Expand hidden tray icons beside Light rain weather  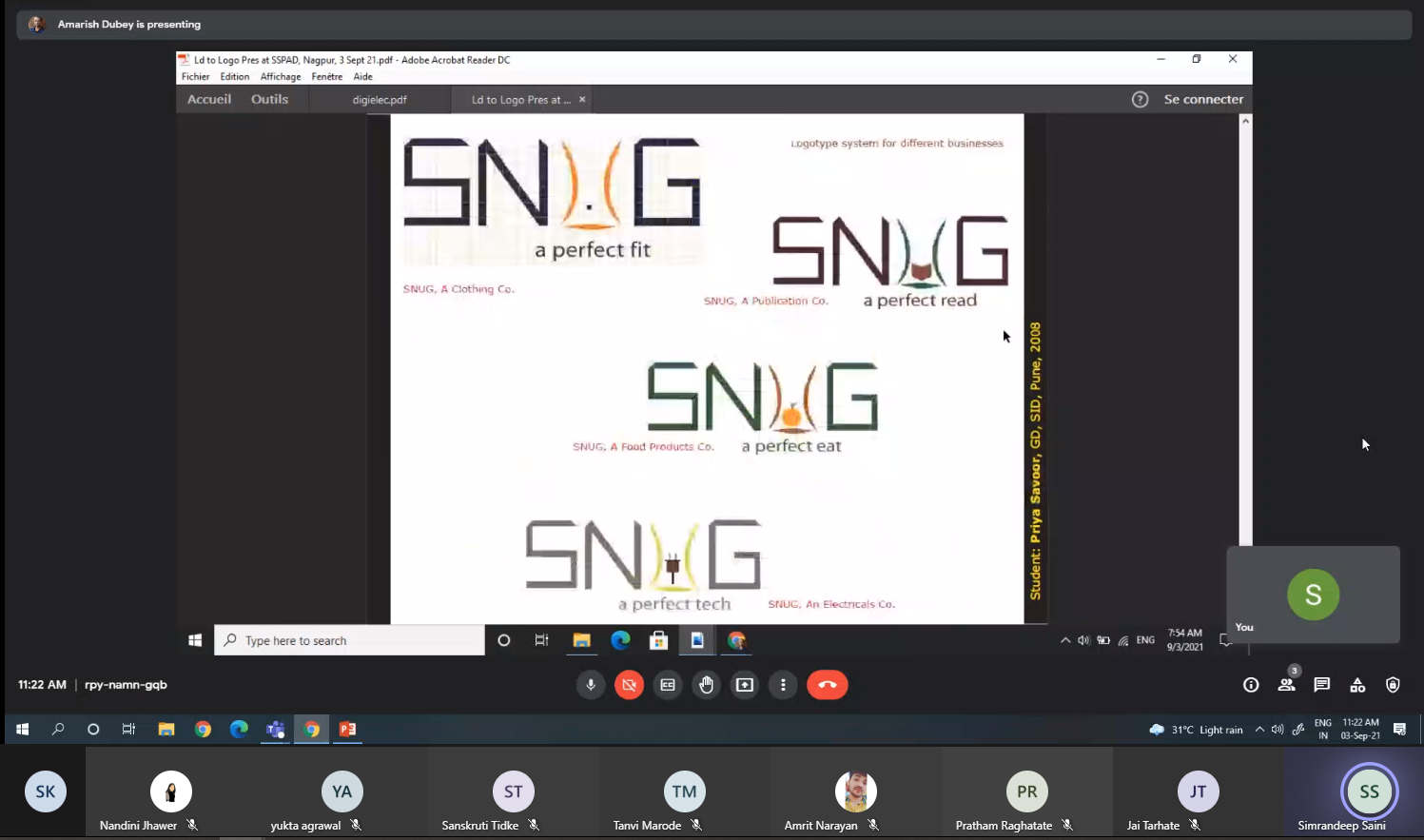click(x=1259, y=730)
